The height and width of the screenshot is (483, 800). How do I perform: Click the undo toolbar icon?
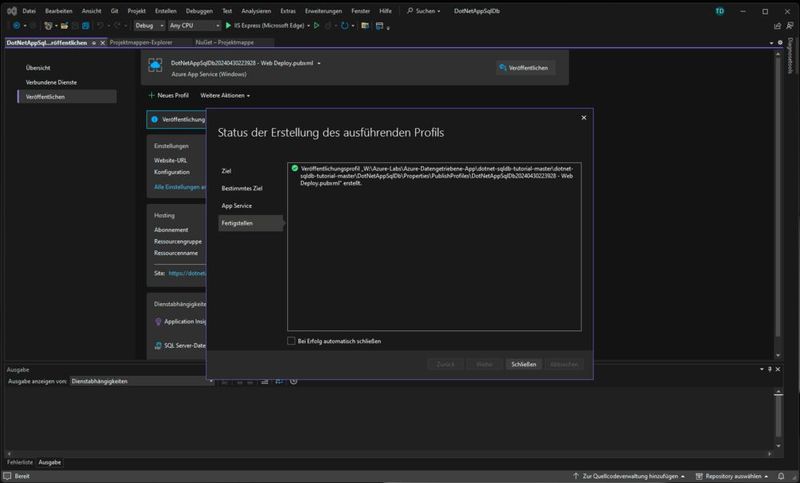100,26
